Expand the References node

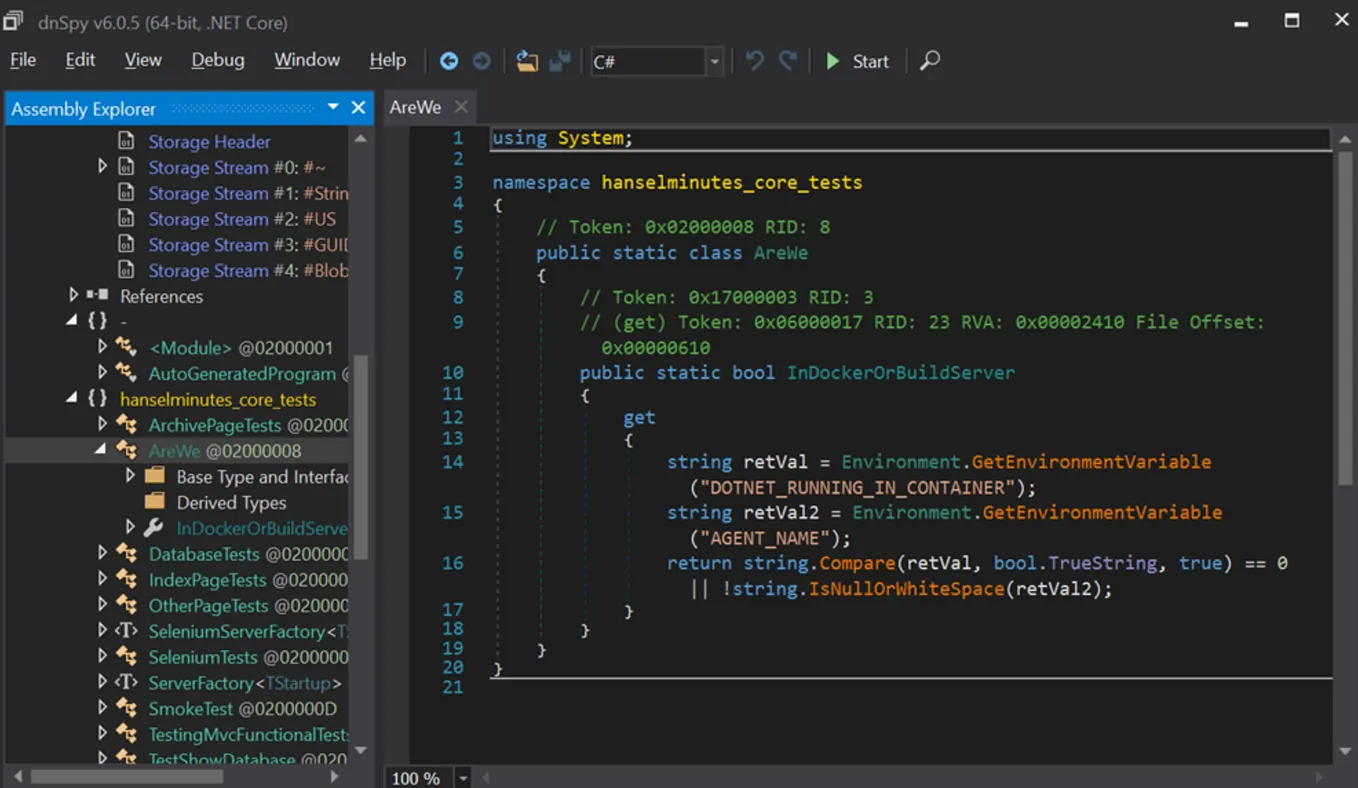pyautogui.click(x=73, y=296)
